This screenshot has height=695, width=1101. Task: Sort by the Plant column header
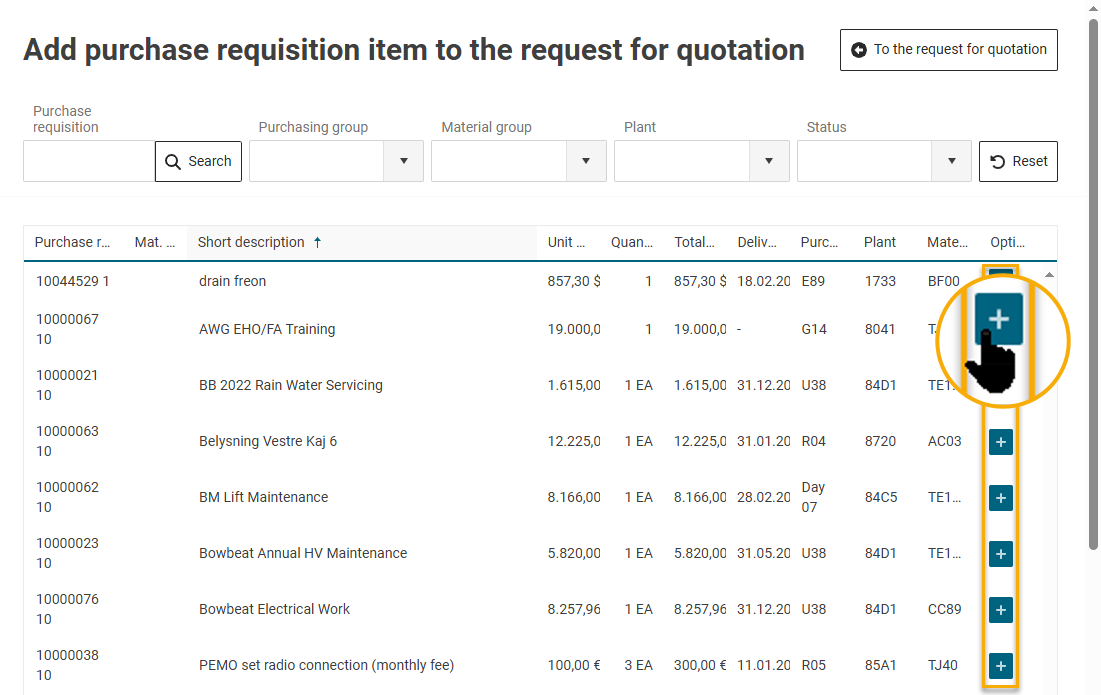pyautogui.click(x=880, y=242)
